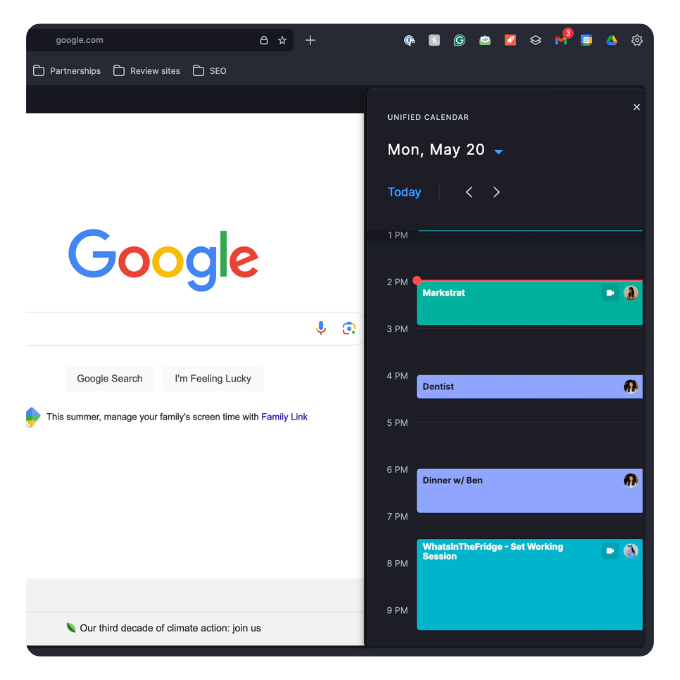
Task: Click the Today button in calendar
Action: pyautogui.click(x=404, y=192)
